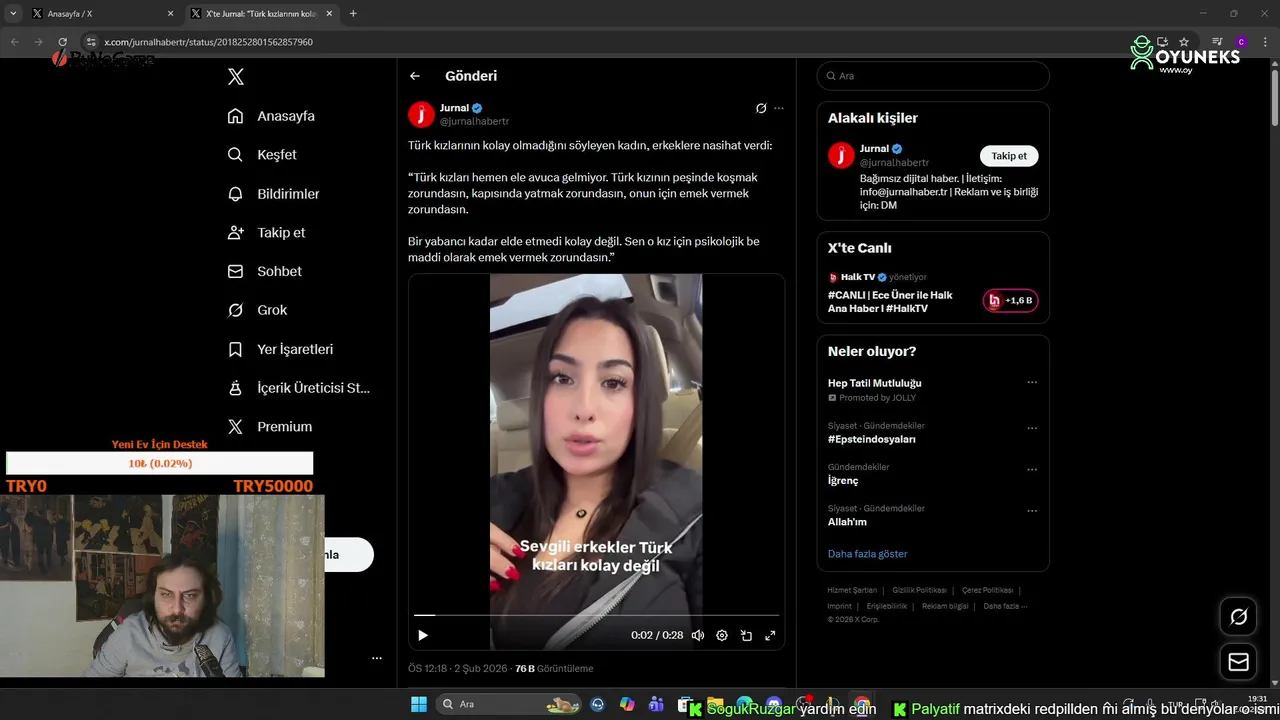Seek within the video progress bar
The width and height of the screenshot is (1280, 720).
tap(596, 615)
